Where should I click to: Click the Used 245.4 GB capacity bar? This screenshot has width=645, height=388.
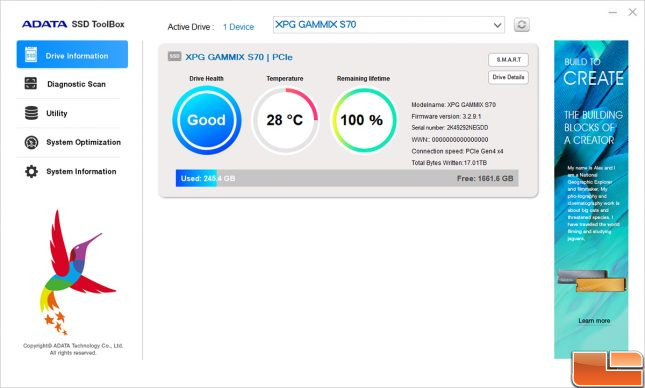(x=347, y=178)
